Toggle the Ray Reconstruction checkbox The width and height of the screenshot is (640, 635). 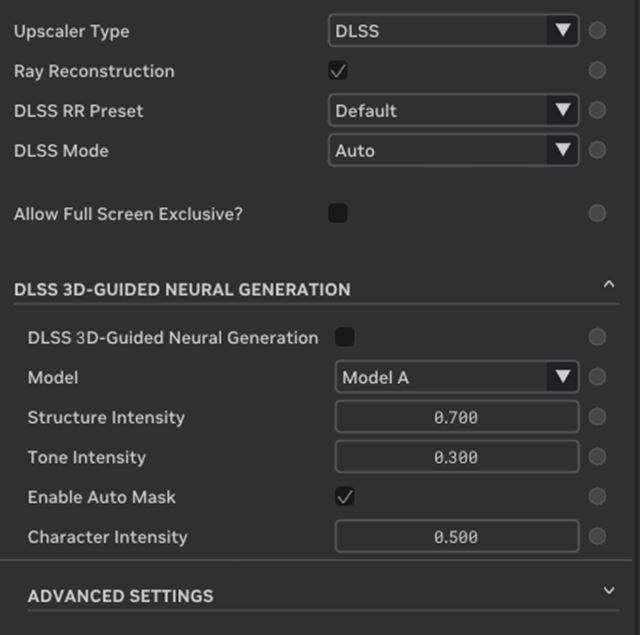338,71
